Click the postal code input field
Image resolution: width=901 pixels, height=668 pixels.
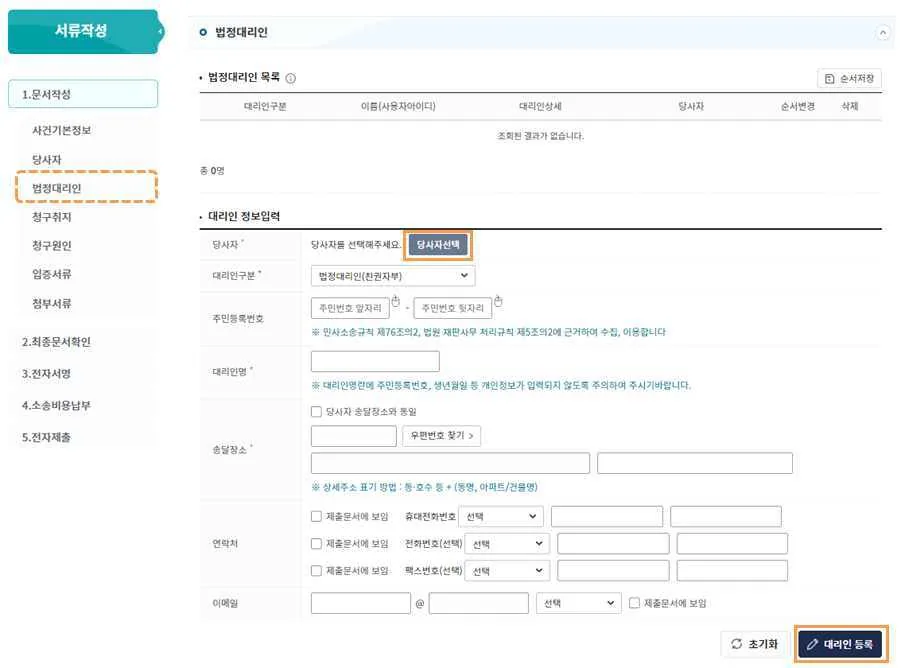click(x=353, y=435)
